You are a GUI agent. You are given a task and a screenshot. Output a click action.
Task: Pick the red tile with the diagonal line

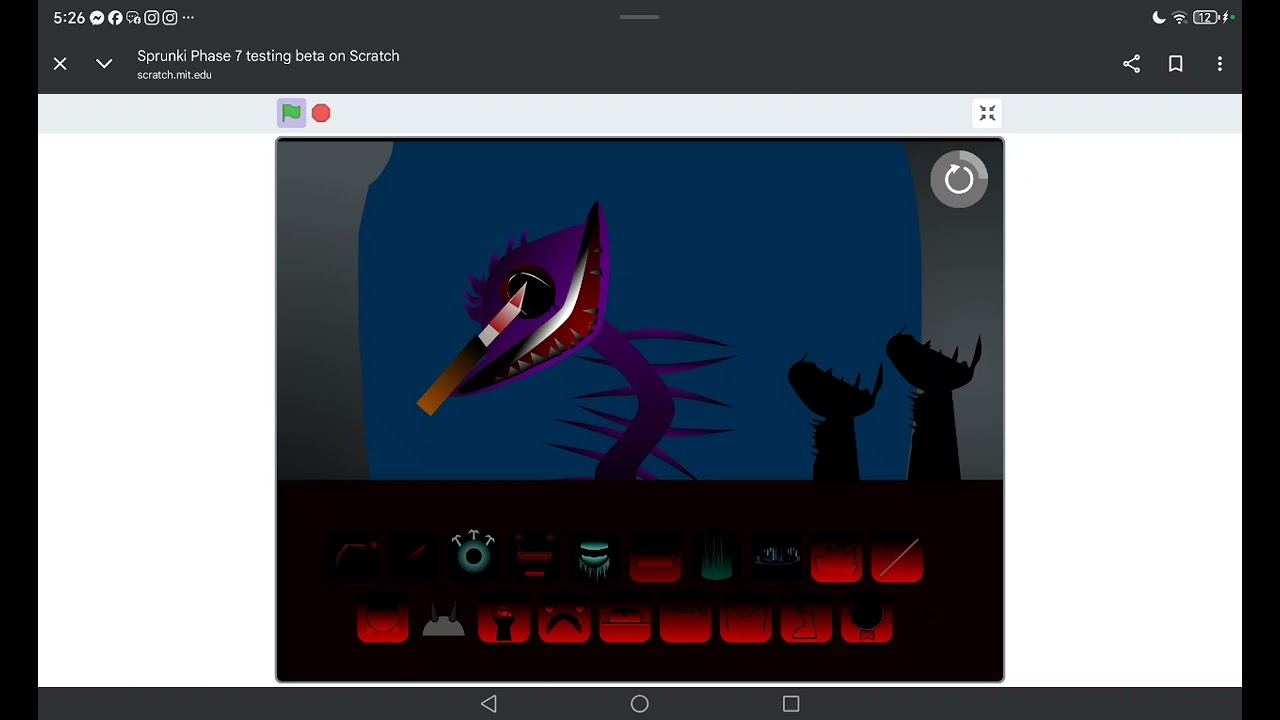point(897,558)
